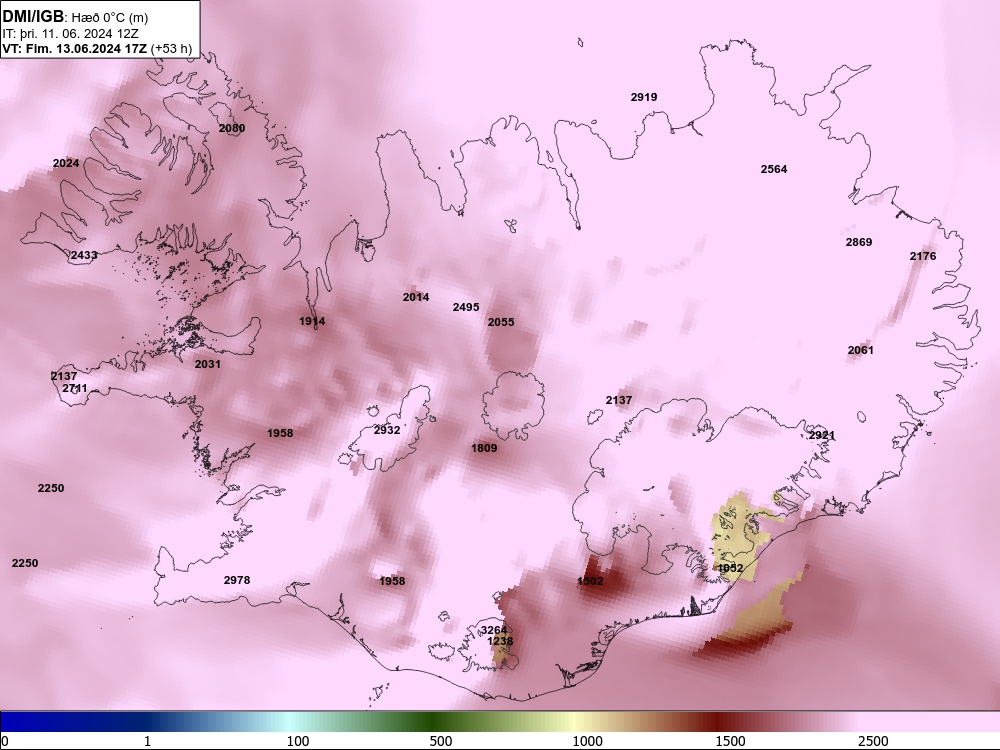
Task: Click the 100 label on the color scale
Action: [298, 741]
